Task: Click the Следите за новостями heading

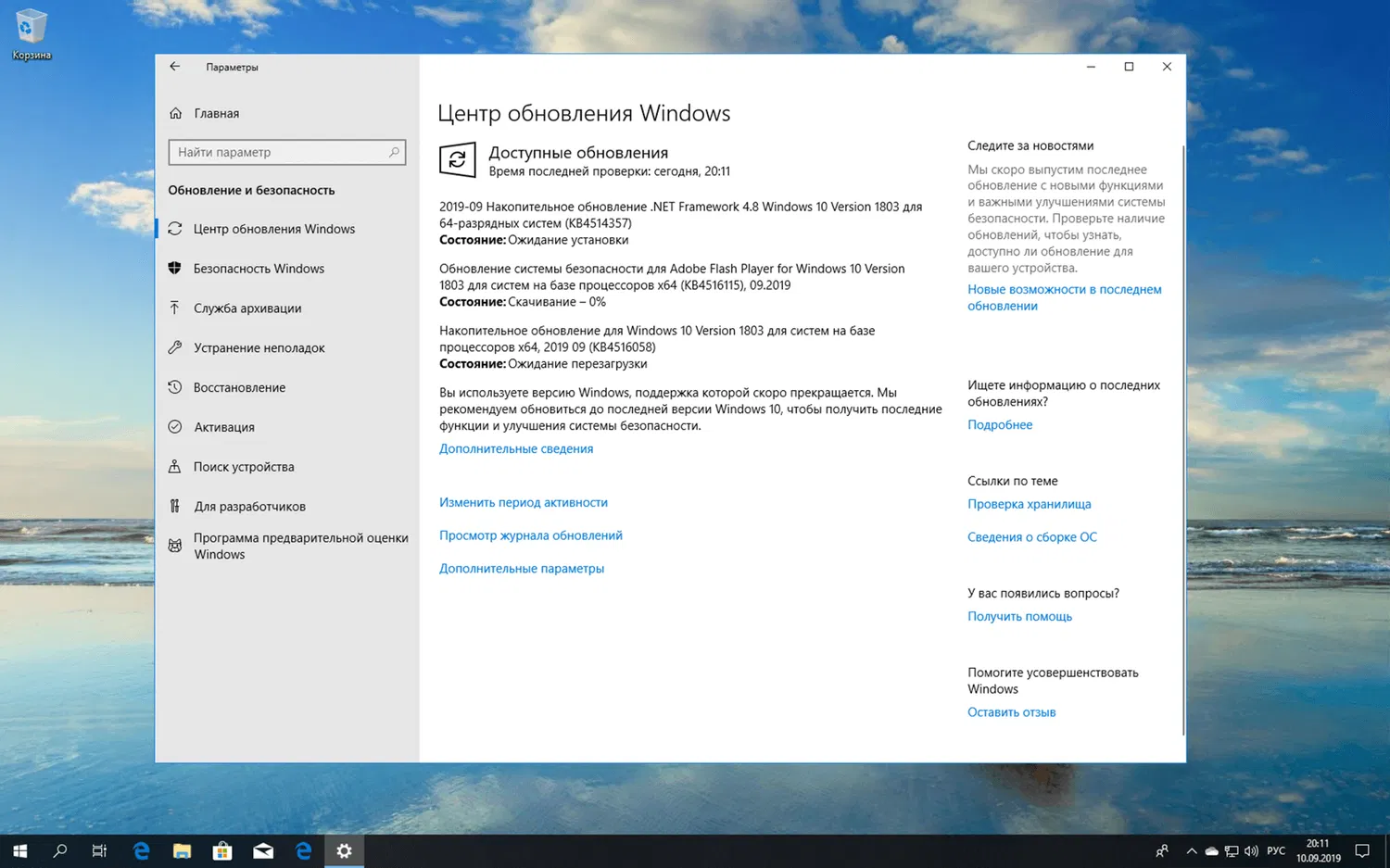Action: [x=1030, y=145]
